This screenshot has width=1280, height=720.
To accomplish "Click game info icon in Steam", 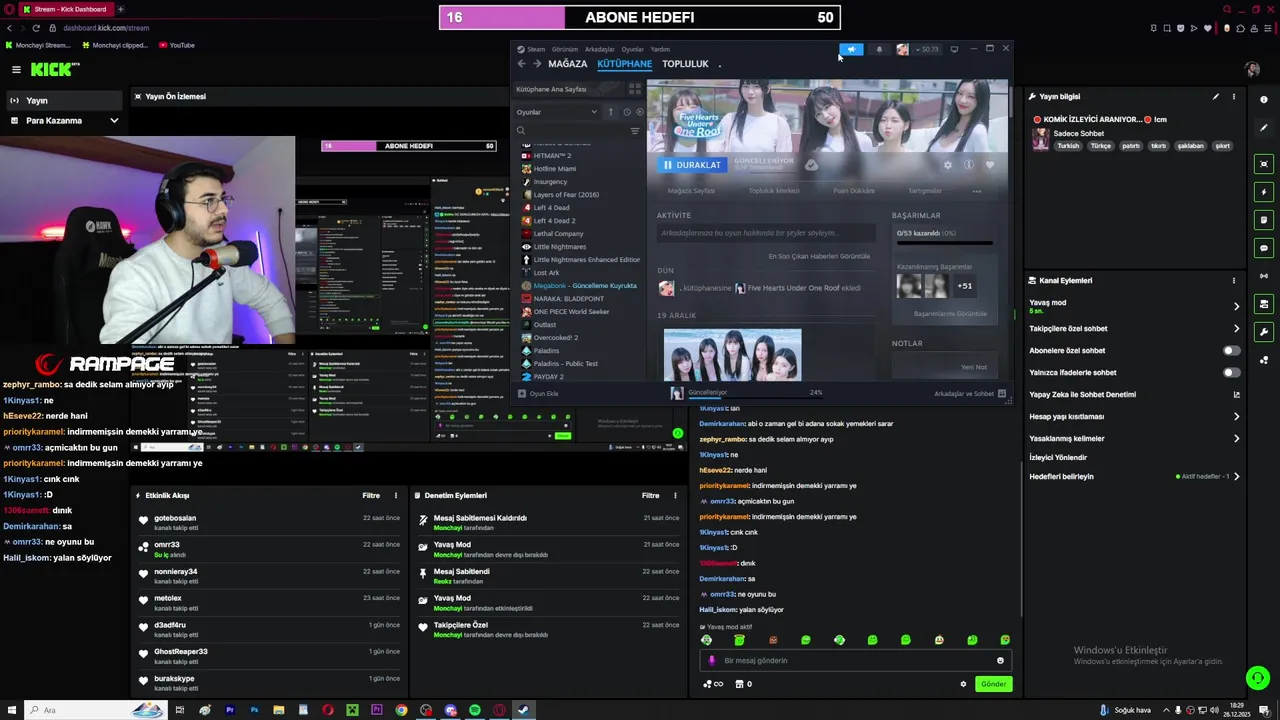I will 968,165.
